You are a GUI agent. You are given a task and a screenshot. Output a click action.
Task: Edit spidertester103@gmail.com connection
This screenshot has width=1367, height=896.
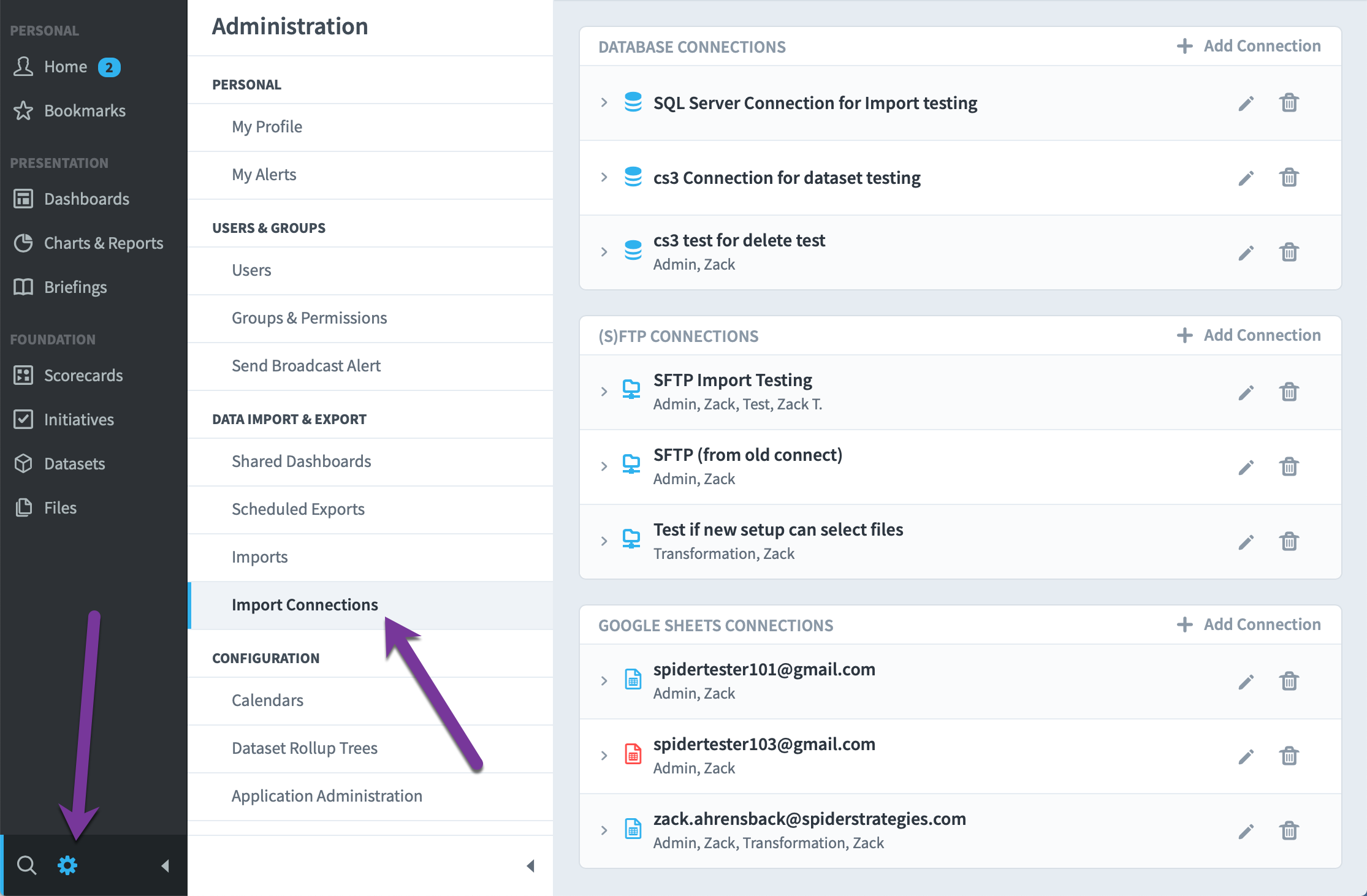click(1246, 756)
